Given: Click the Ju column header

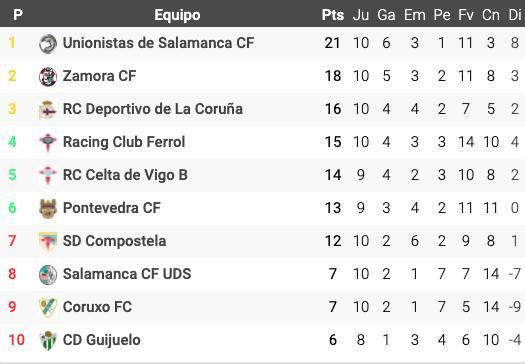Looking at the screenshot, I should tap(361, 15).
